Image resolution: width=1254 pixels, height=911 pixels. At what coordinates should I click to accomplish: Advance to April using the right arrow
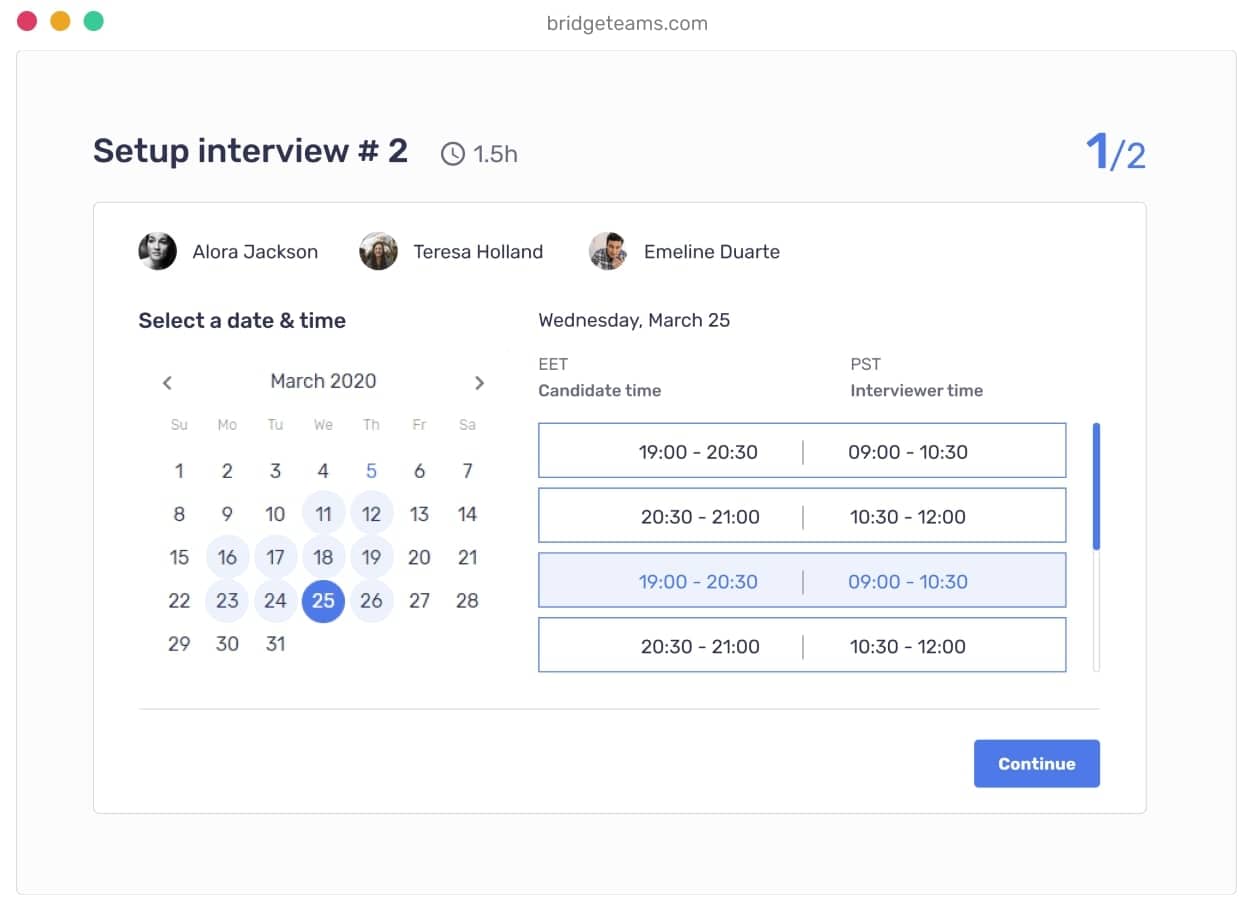tap(479, 382)
